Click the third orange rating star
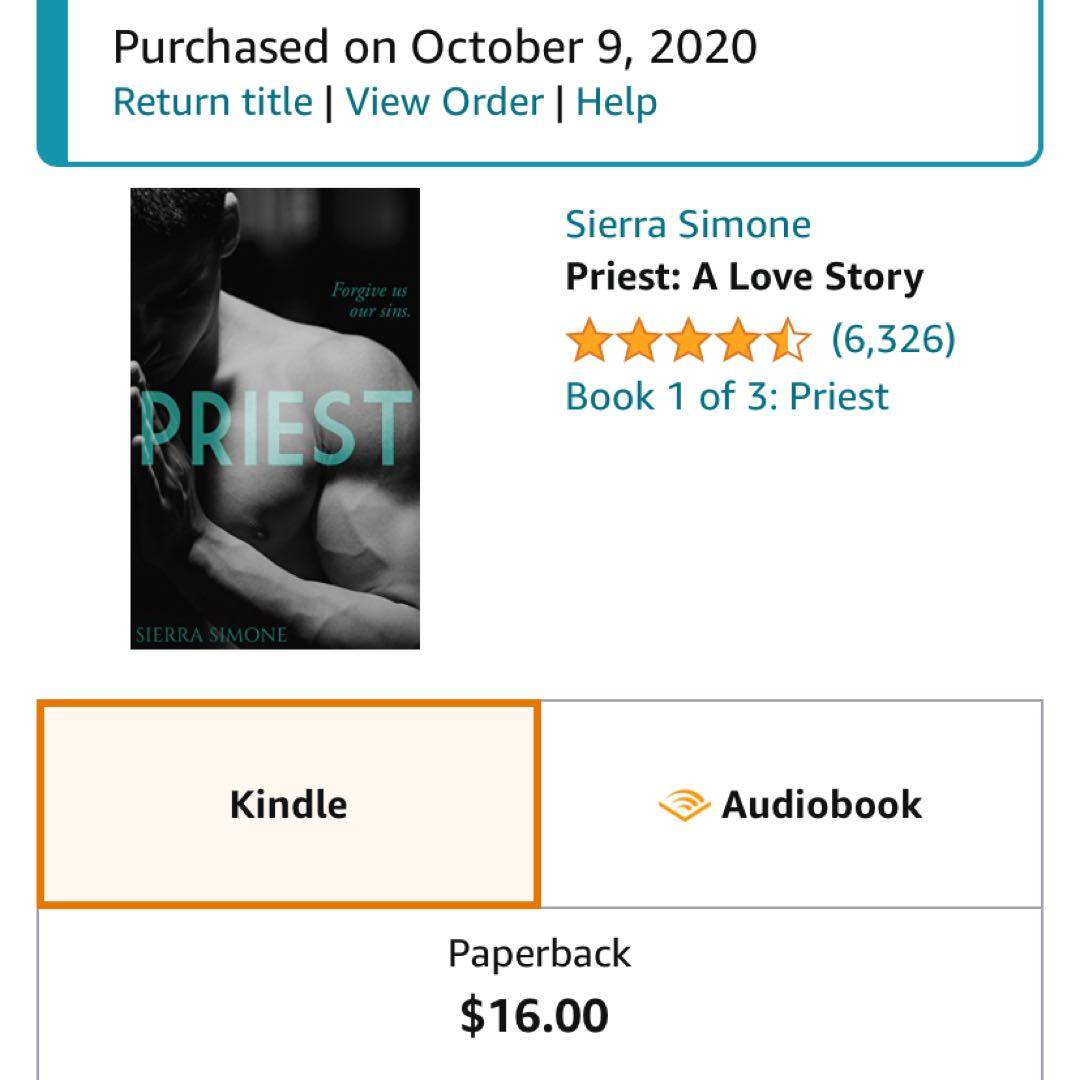Screen dimensions: 1080x1080 coord(688,340)
